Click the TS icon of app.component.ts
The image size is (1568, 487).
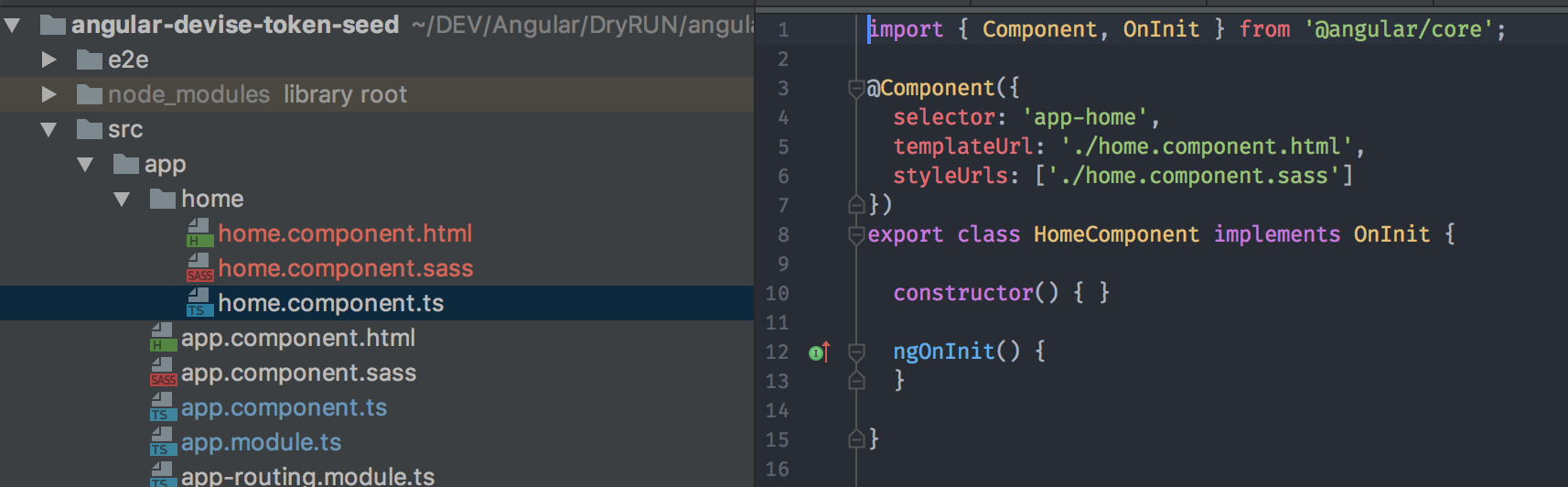pos(163,407)
